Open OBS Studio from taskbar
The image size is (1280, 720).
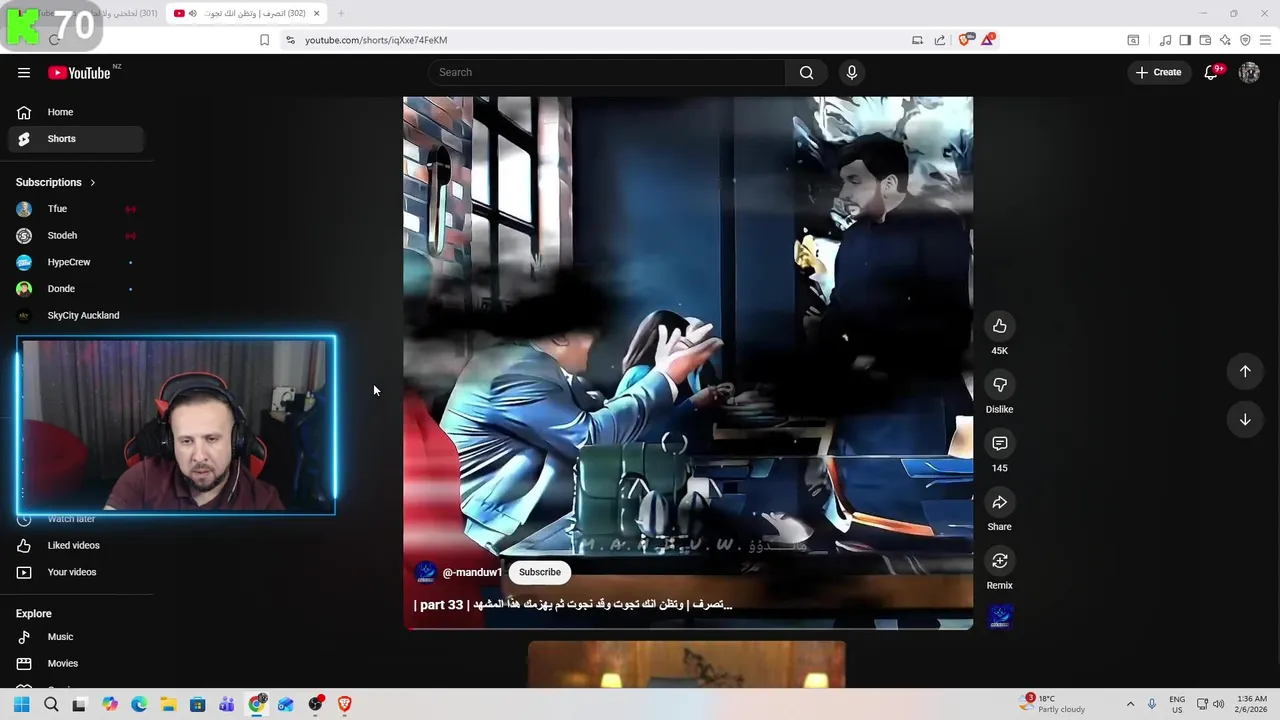point(316,704)
